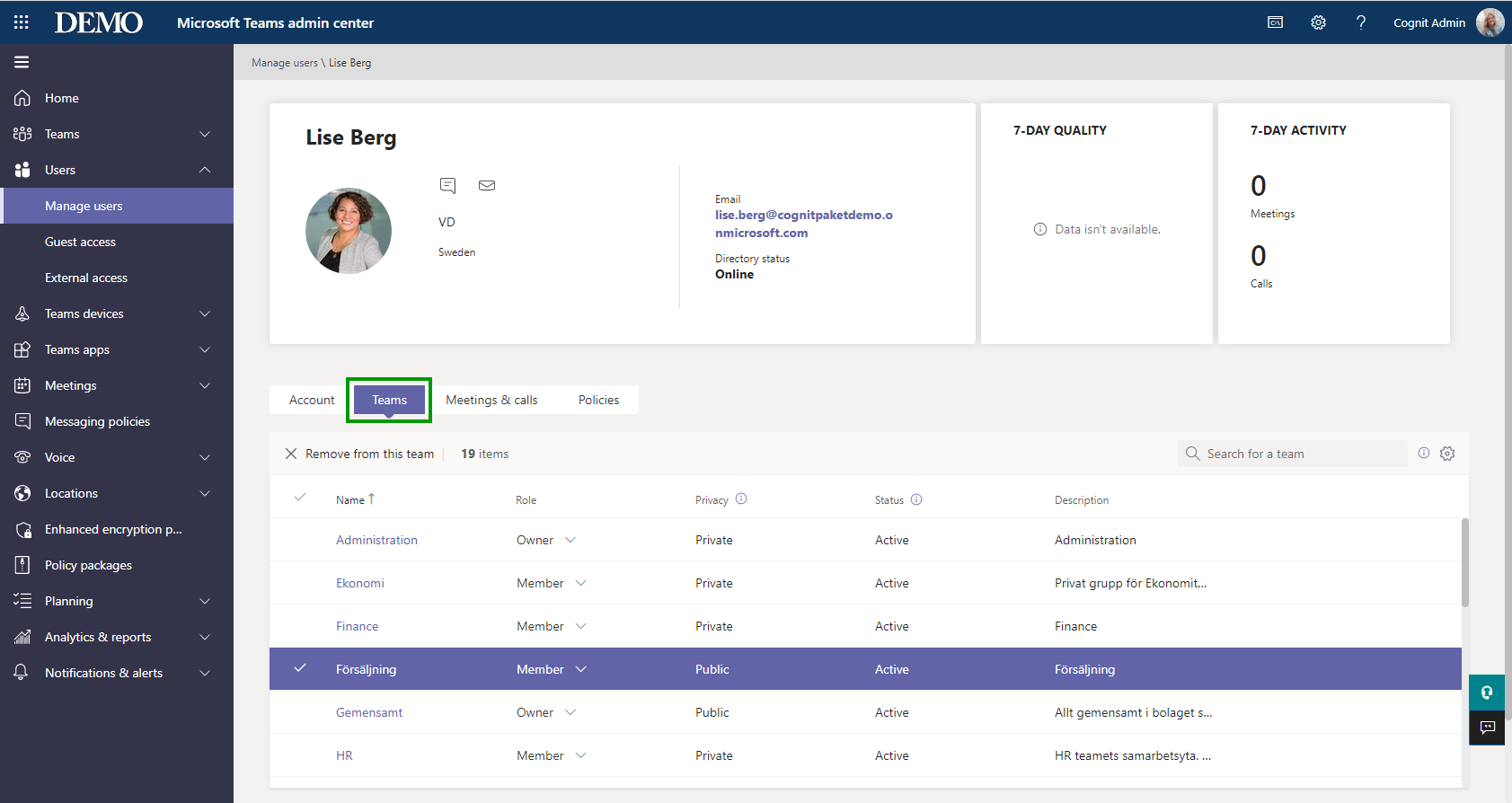1512x803 pixels.
Task: Toggle the select-all checkmark in header
Action: [300, 498]
